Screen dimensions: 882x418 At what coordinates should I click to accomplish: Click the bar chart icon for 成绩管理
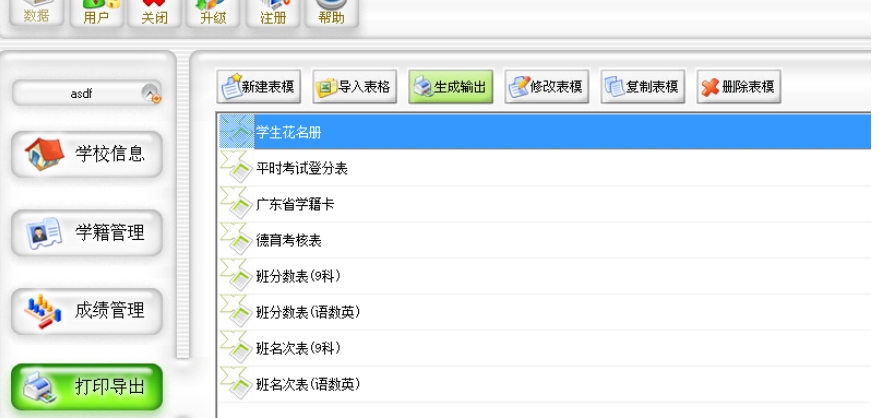43,311
